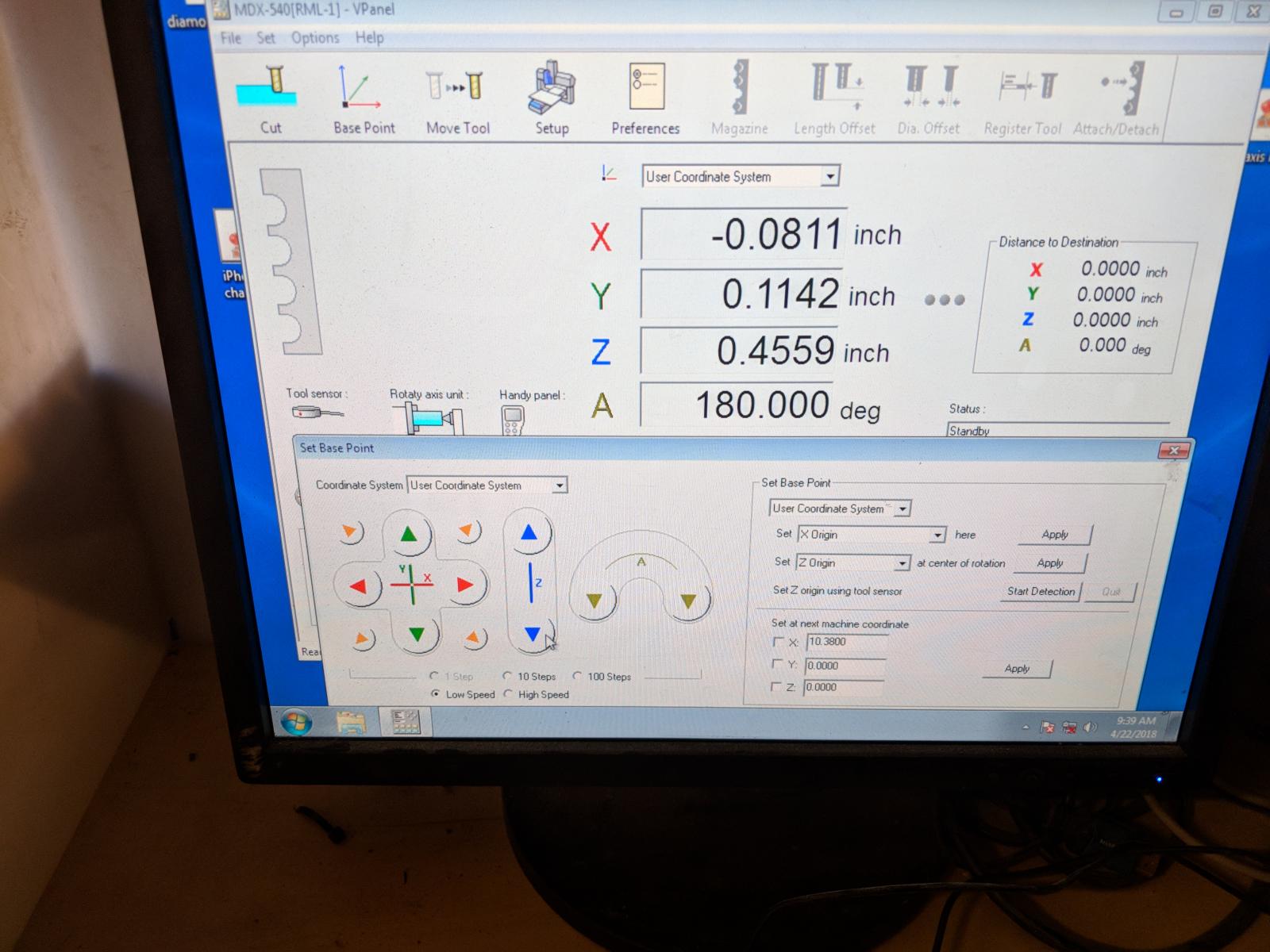The image size is (1270, 952).
Task: Select the High Speed radio button
Action: point(508,694)
